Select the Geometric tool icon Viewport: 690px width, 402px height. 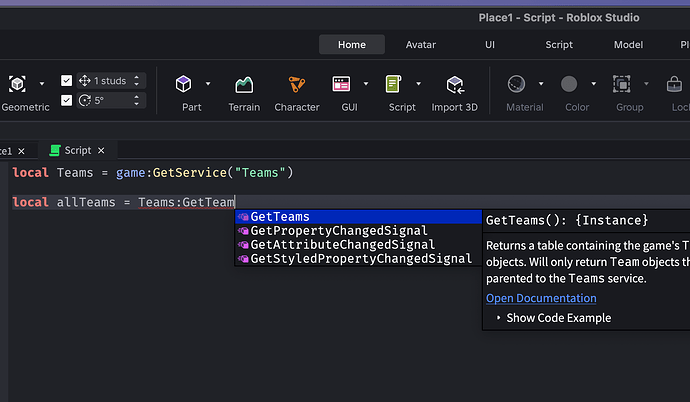click(x=17, y=84)
